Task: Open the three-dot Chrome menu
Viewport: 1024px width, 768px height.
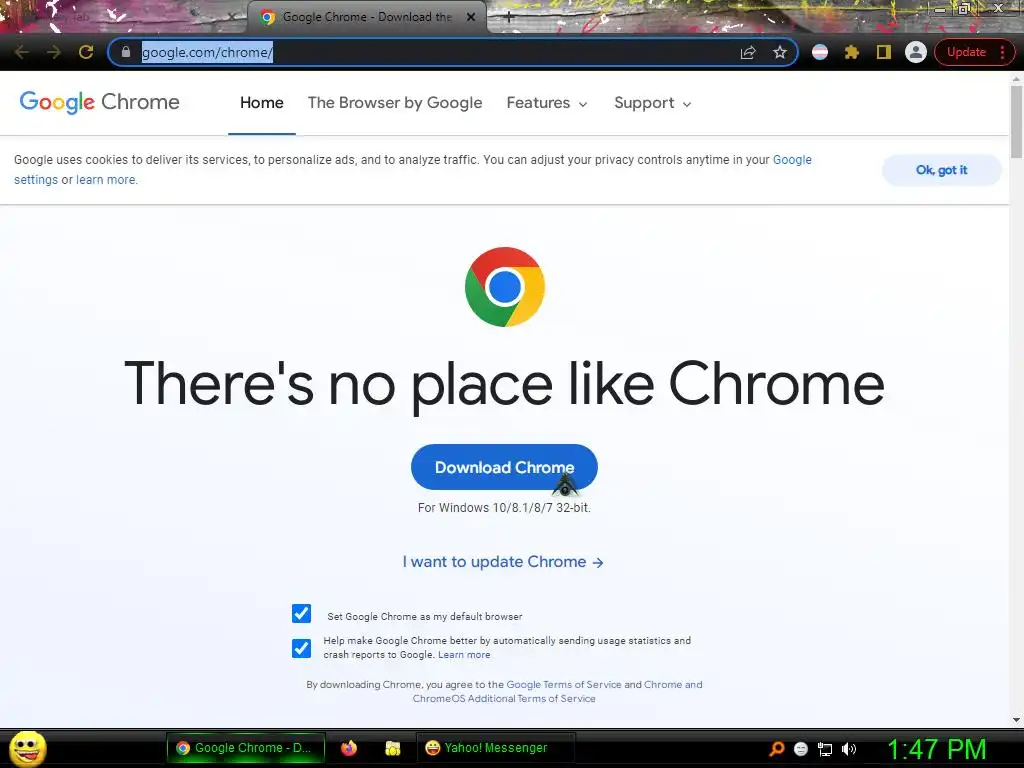Action: click(x=1002, y=52)
